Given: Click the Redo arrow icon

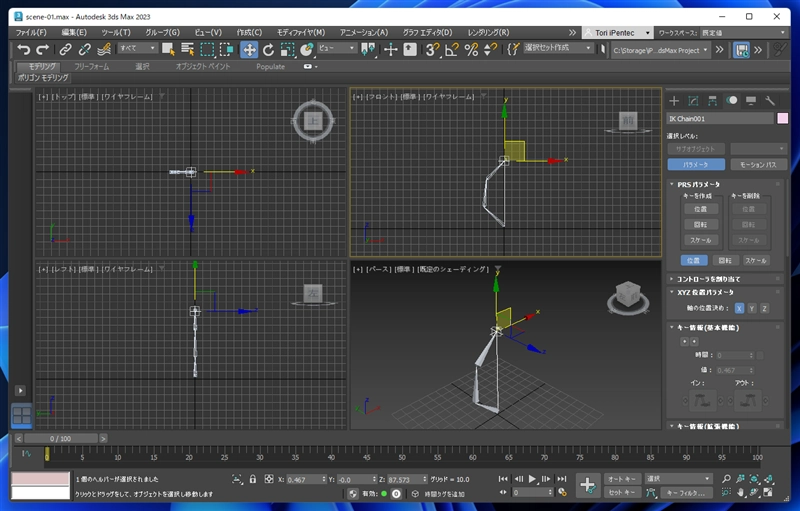Looking at the screenshot, I should click(42, 49).
